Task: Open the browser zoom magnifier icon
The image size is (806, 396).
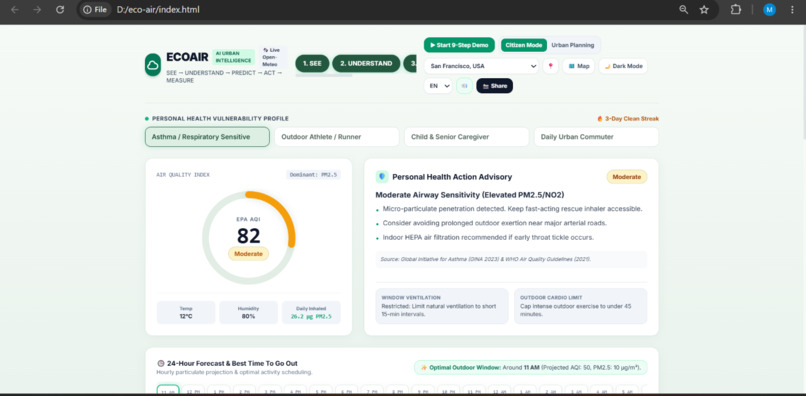Action: (683, 10)
